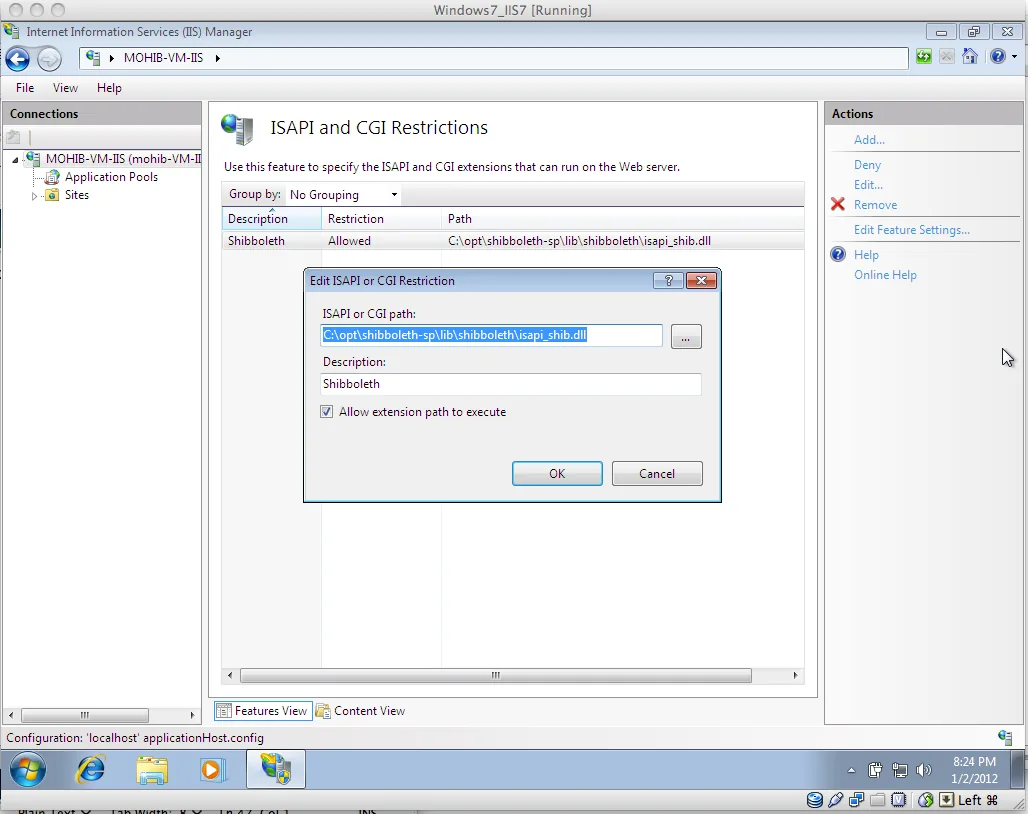Expand the Sites tree node

[34, 195]
